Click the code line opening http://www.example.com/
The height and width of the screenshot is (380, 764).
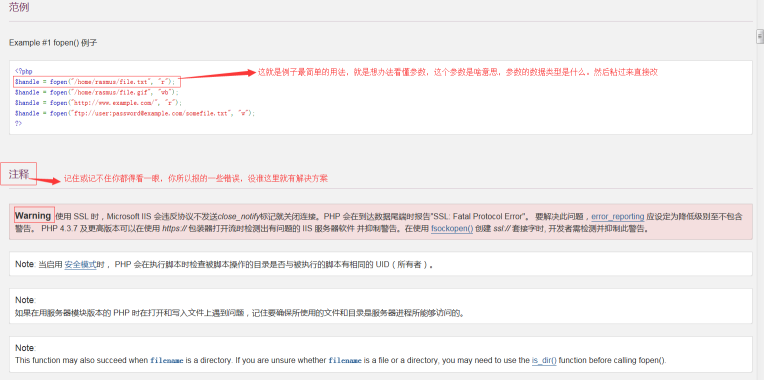98,103
